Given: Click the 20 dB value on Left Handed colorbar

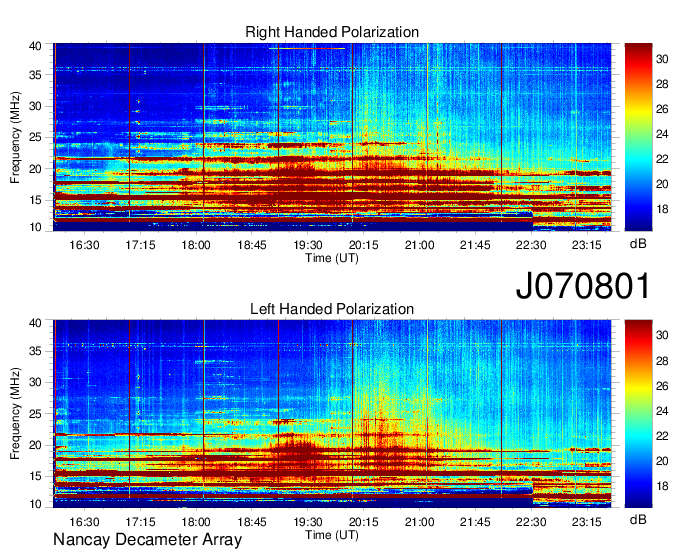Looking at the screenshot, I should pyautogui.click(x=662, y=461).
